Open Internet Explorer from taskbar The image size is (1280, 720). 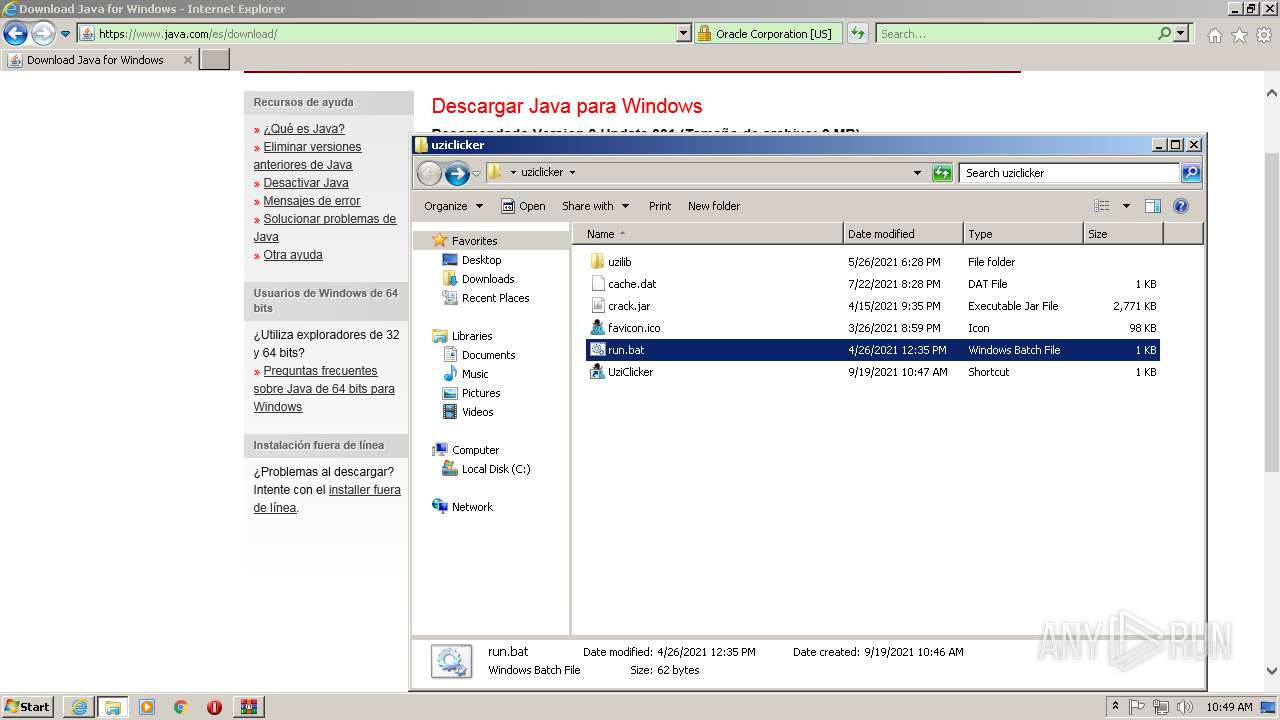(x=79, y=707)
